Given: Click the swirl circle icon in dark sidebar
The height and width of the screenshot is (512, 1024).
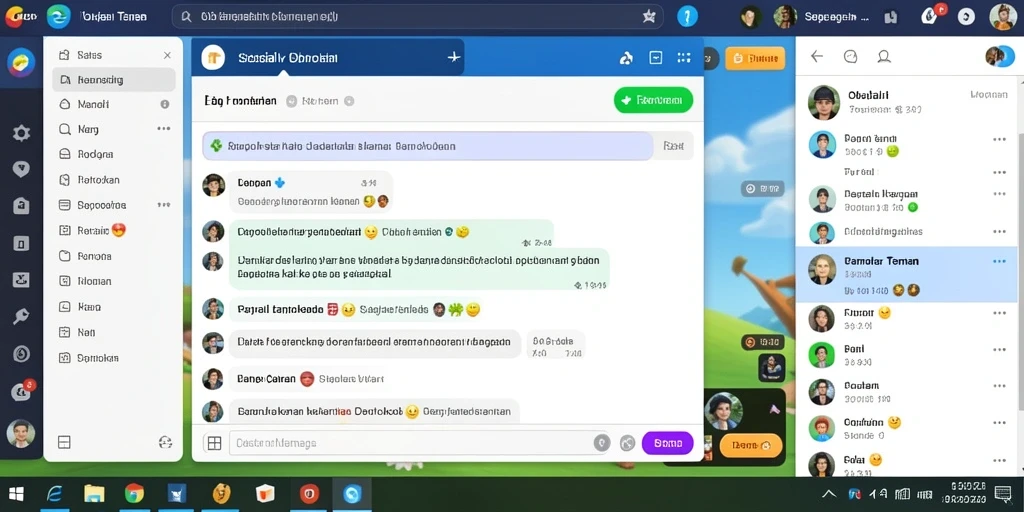Looking at the screenshot, I should coord(22,354).
